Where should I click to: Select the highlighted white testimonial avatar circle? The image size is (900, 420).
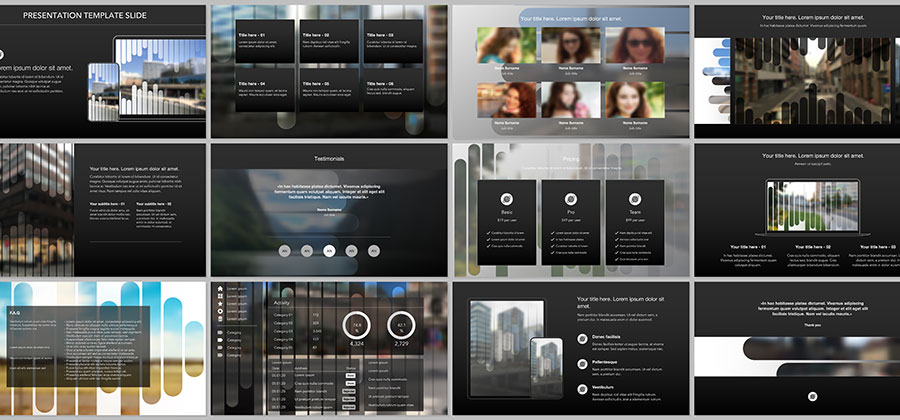[330, 251]
